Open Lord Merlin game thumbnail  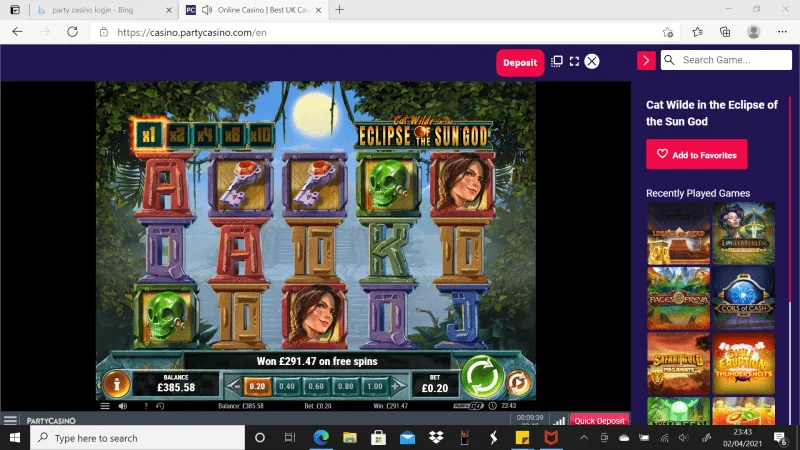pyautogui.click(x=744, y=234)
